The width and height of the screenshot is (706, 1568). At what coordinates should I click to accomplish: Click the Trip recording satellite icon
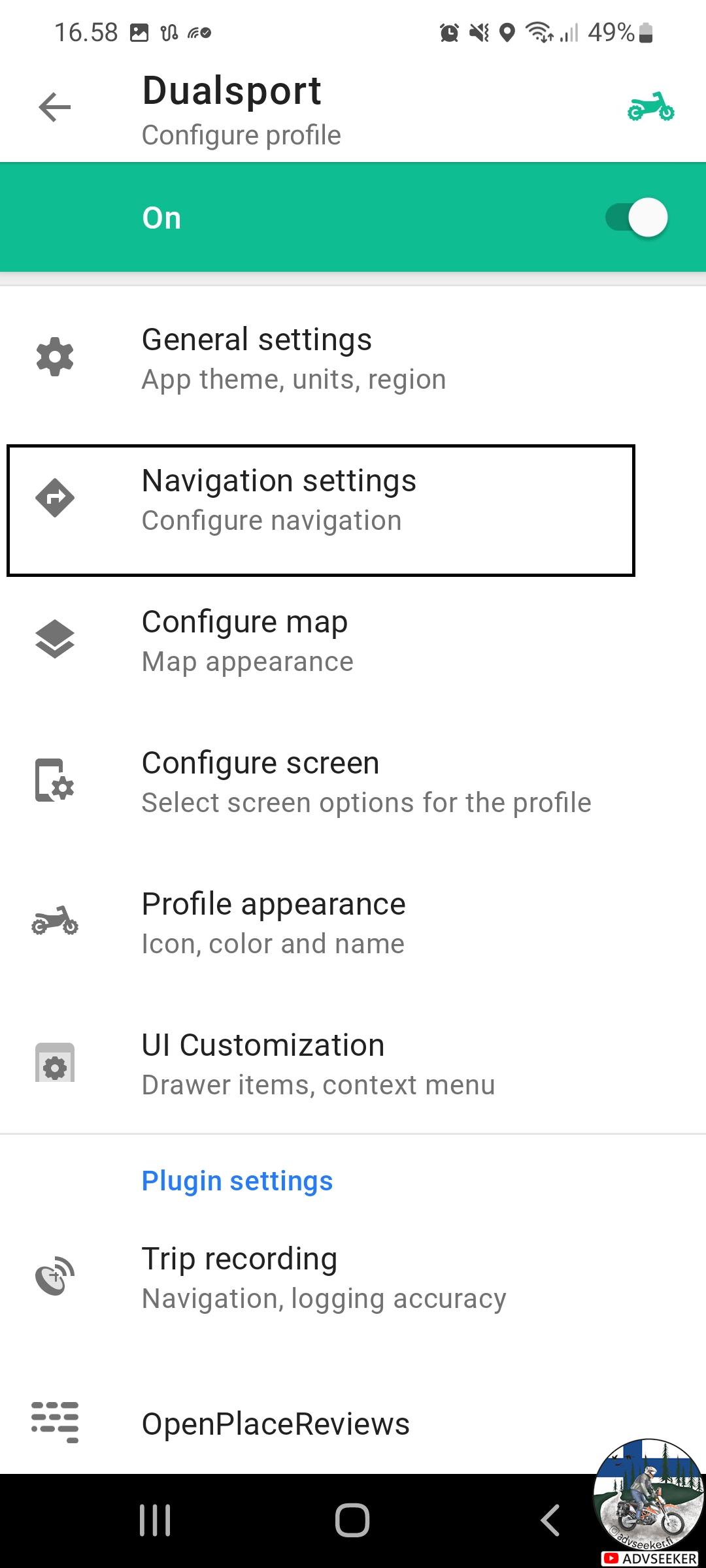point(55,1275)
